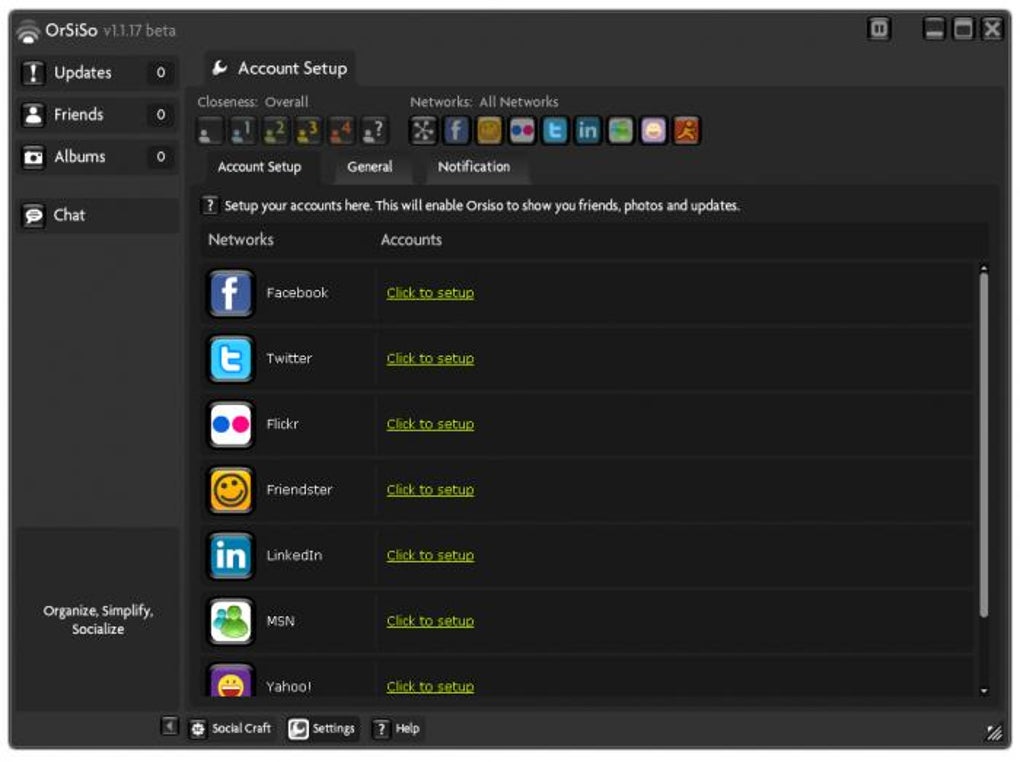Click the Facebook logo in network list
The width and height of the screenshot is (1020, 762).
point(231,293)
